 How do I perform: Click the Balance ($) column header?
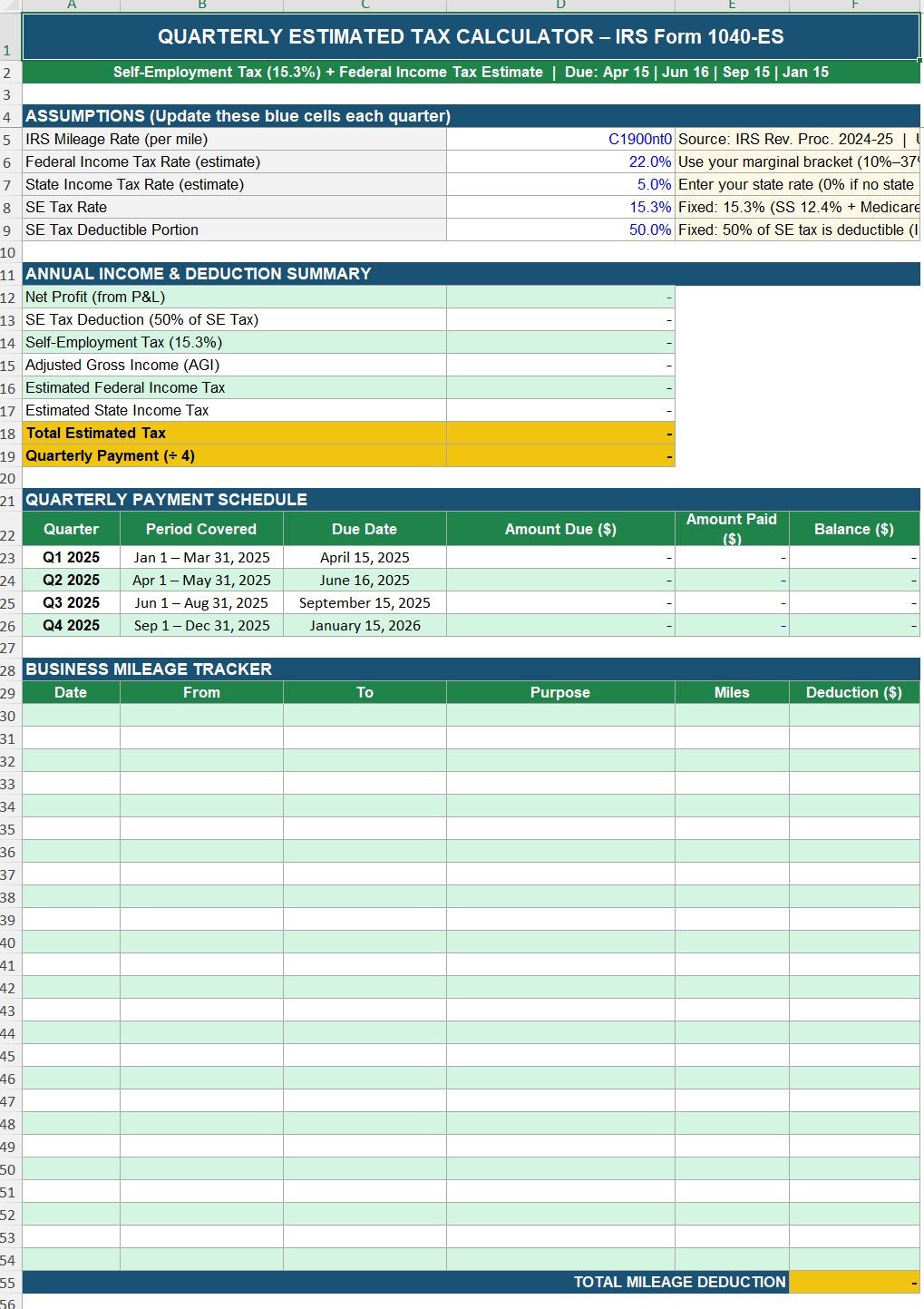click(x=854, y=529)
